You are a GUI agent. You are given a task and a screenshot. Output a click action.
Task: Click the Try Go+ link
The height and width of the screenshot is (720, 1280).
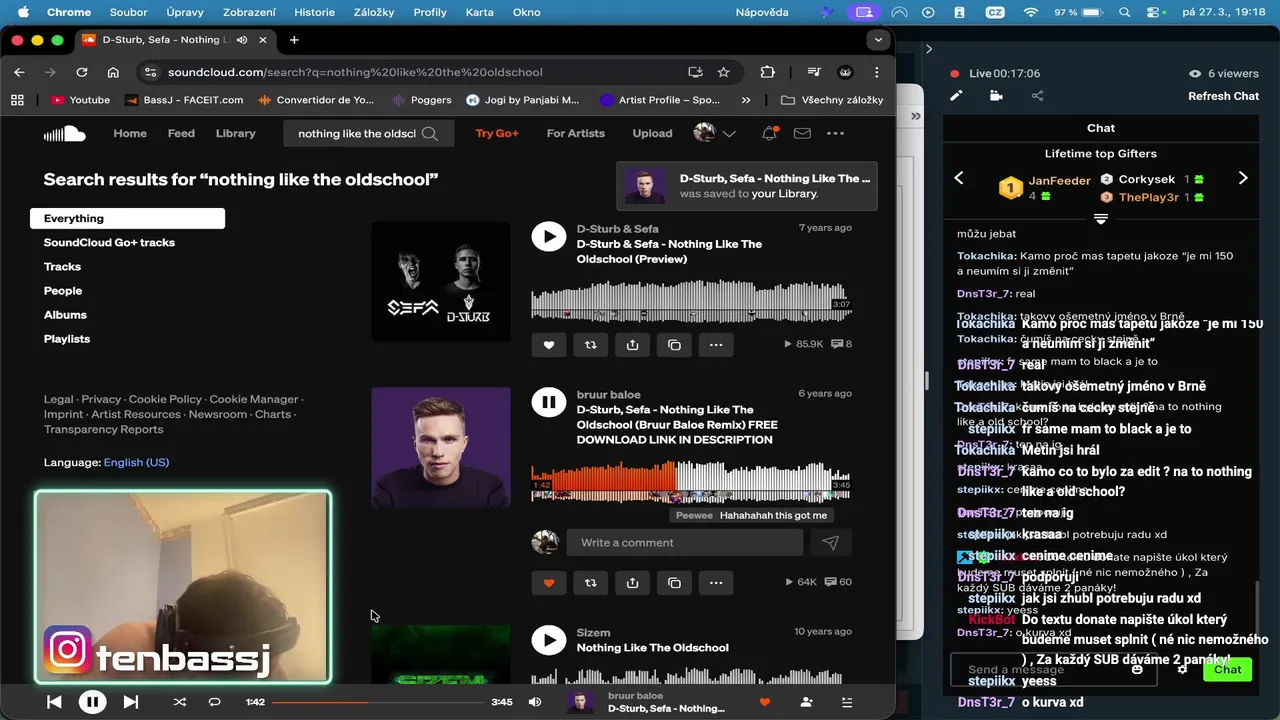(497, 133)
